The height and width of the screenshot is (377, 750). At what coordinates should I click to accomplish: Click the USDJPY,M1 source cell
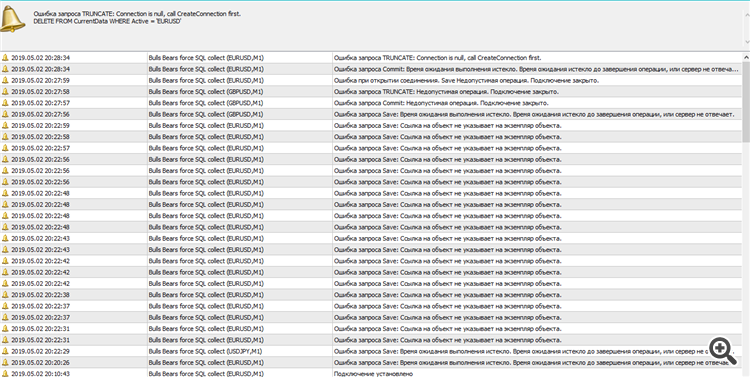(206, 351)
